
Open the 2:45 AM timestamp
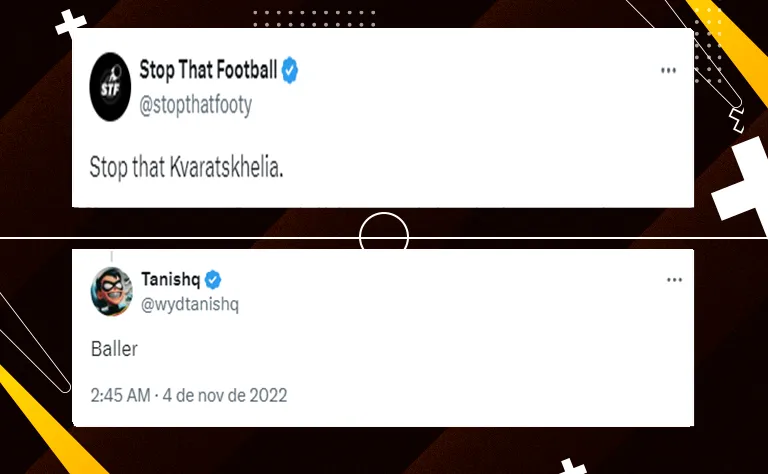click(x=120, y=395)
